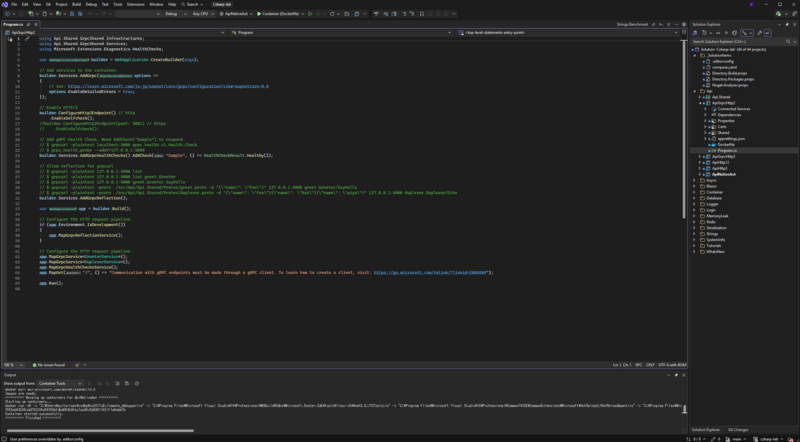Image resolution: width=800 pixels, height=442 pixels.
Task: Click the Solution Explorer Collapse All icon
Action: pos(726,33)
